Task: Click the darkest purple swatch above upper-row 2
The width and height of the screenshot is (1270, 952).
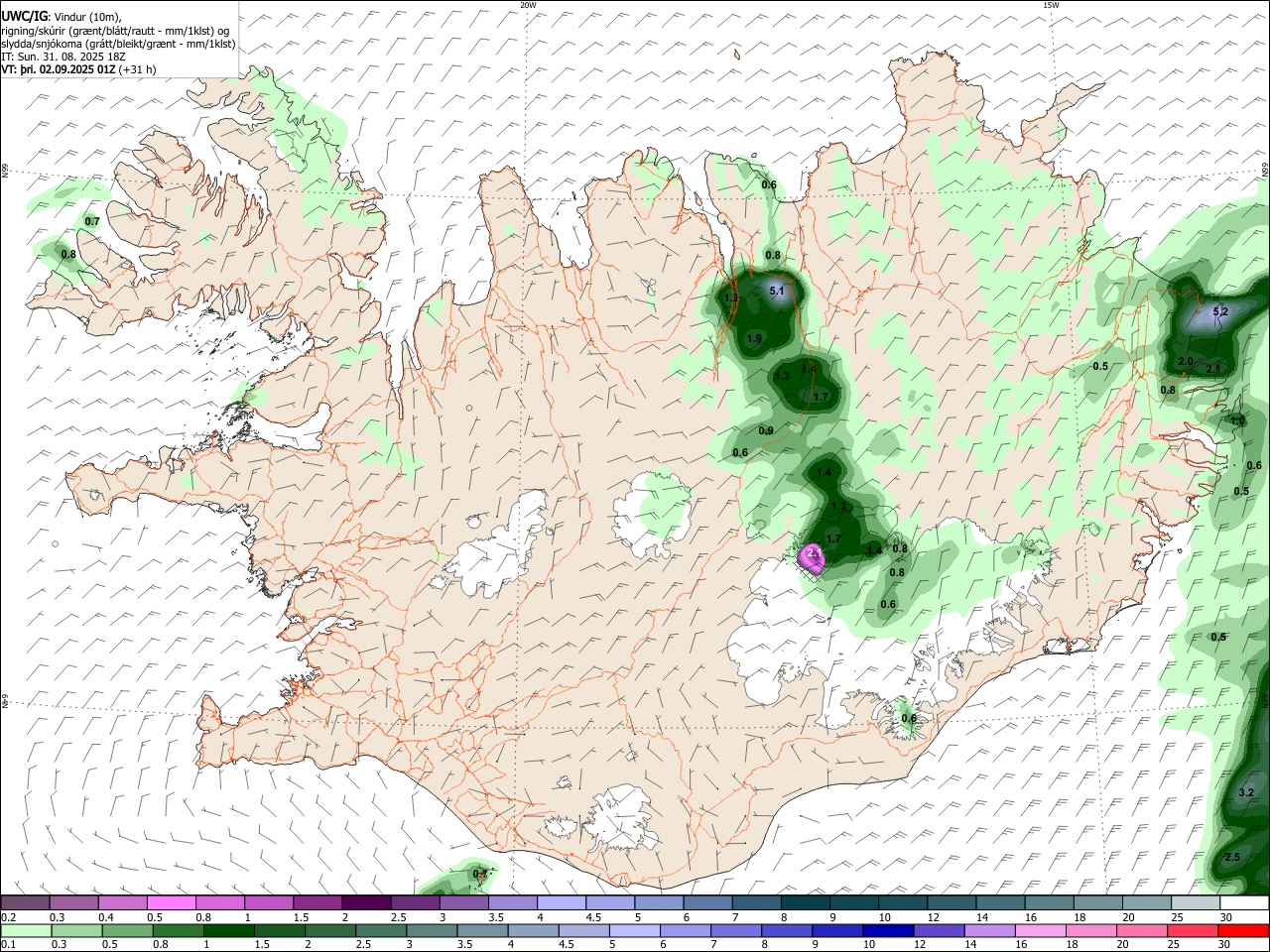Action: (365, 903)
